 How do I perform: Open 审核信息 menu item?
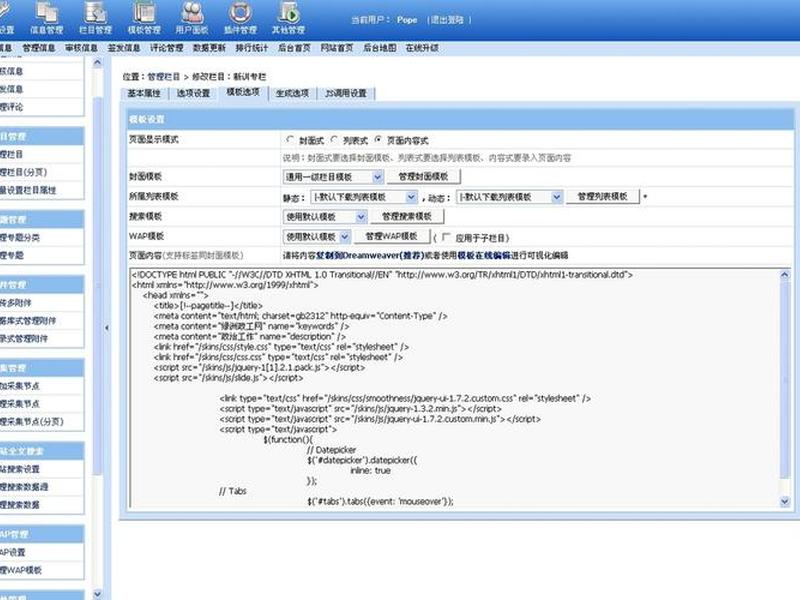(x=81, y=48)
